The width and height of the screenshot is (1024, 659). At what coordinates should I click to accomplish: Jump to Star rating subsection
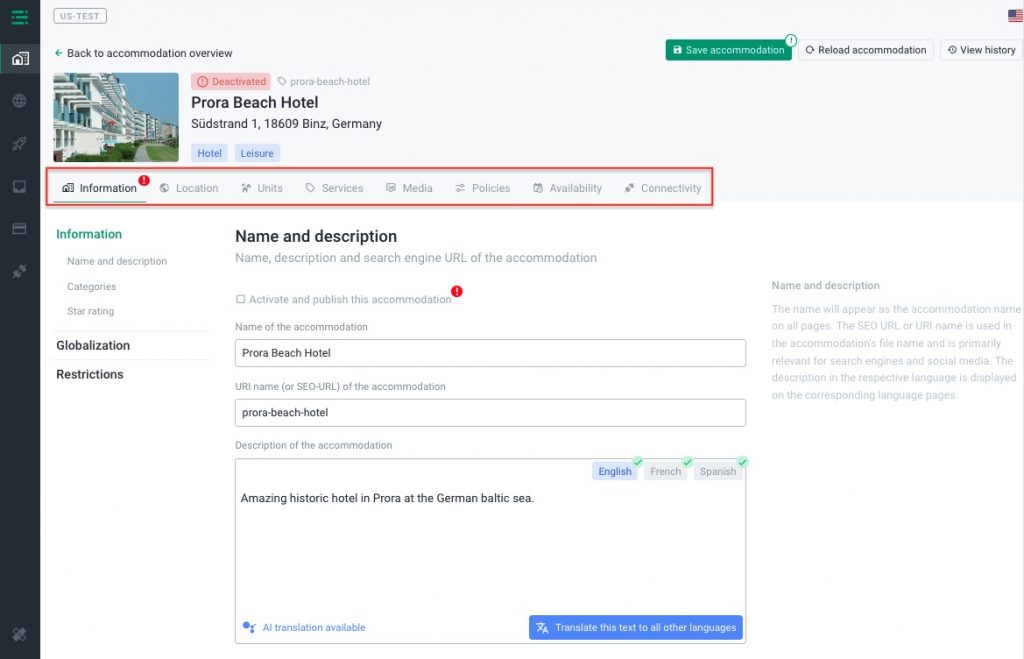(90, 312)
